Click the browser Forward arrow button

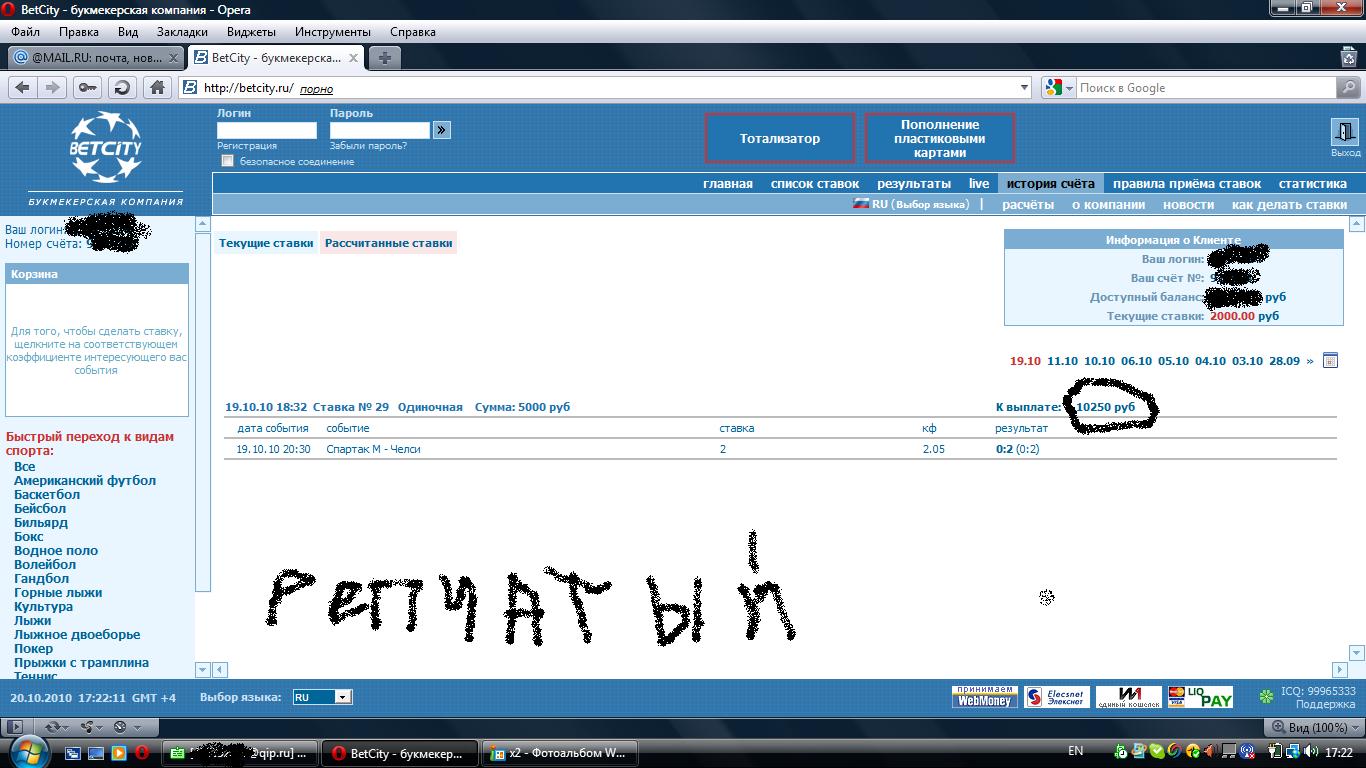point(52,88)
